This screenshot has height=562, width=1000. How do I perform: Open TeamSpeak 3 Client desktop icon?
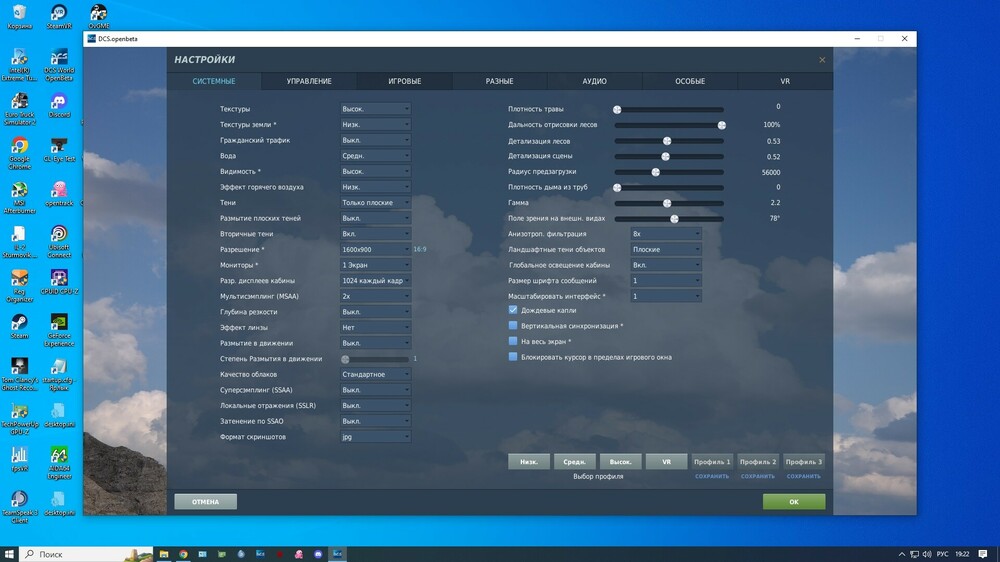pyautogui.click(x=19, y=507)
